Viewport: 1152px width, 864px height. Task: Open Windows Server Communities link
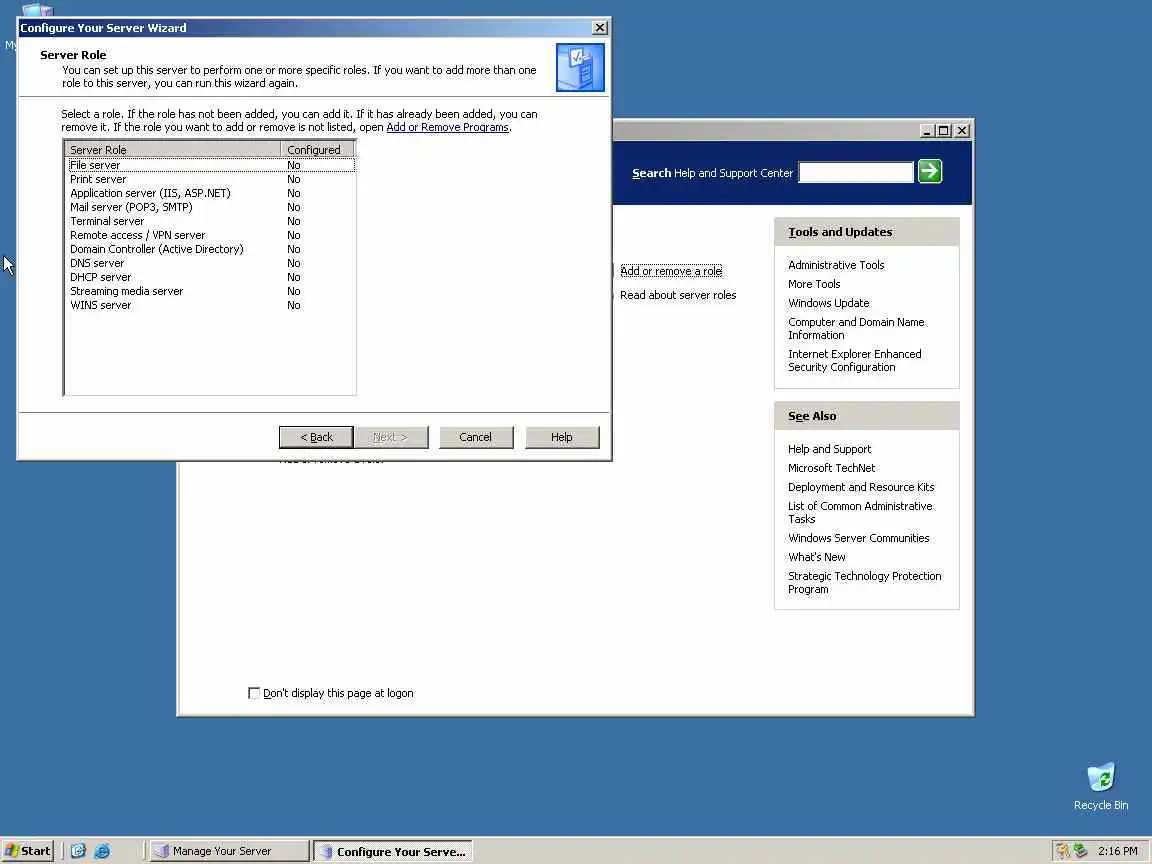coord(859,539)
